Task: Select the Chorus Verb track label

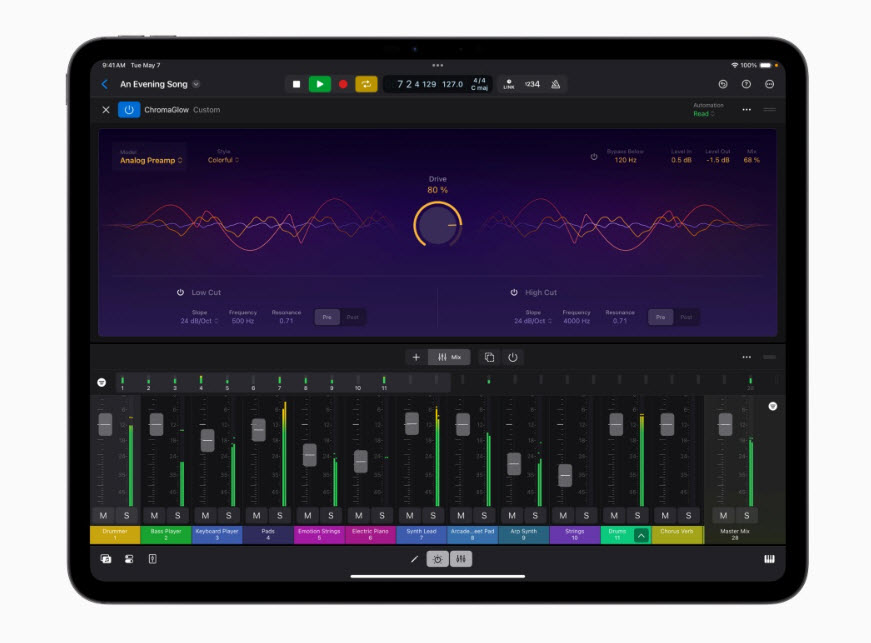Action: [x=677, y=535]
